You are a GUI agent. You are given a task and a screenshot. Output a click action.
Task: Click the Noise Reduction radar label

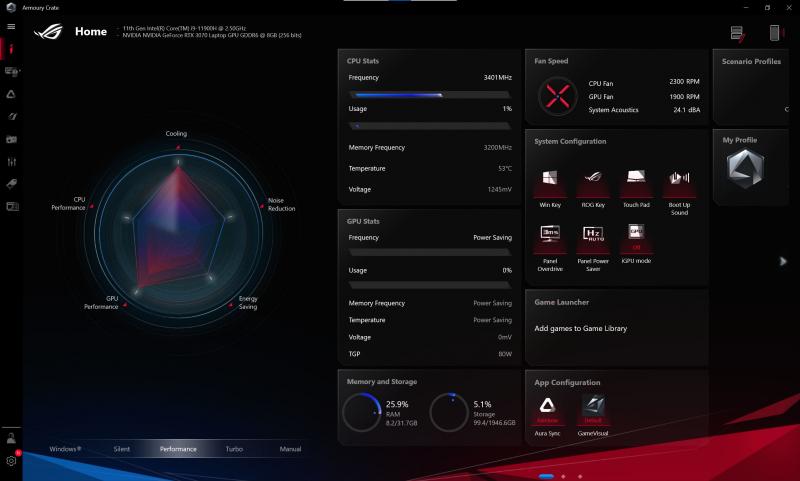(282, 205)
